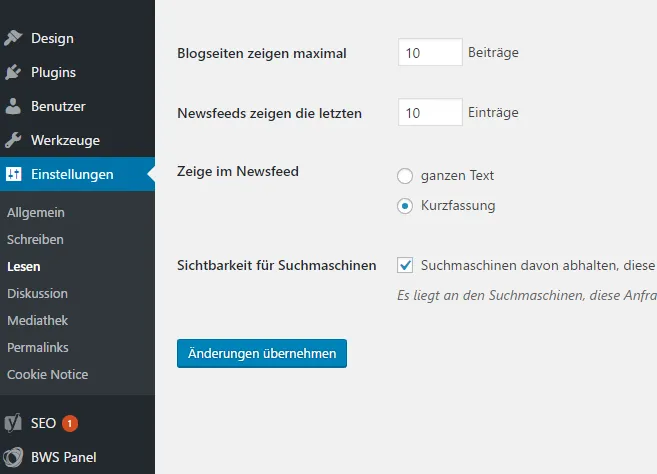This screenshot has width=657, height=474.
Task: Click the Plugins plug icon
Action: click(13, 72)
